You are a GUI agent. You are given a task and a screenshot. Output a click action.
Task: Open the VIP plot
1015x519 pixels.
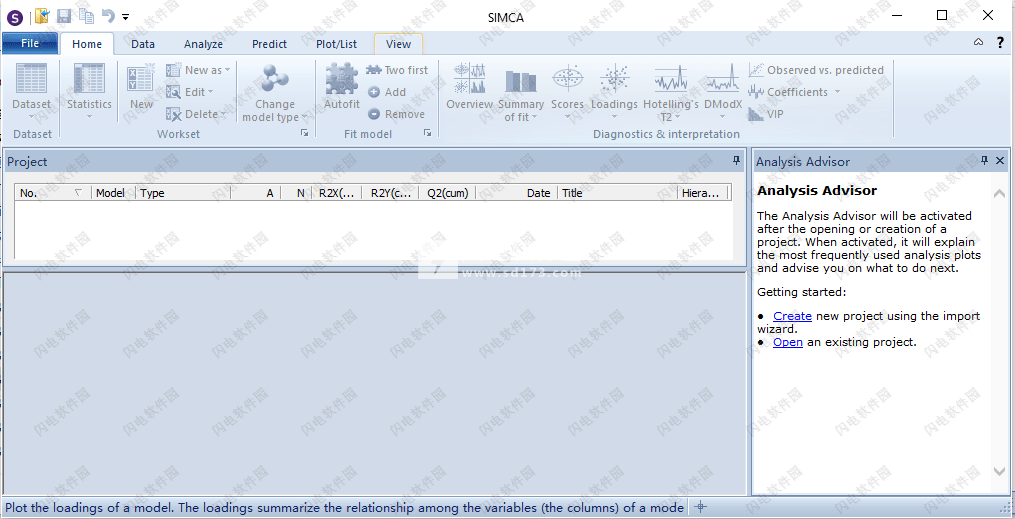point(766,114)
